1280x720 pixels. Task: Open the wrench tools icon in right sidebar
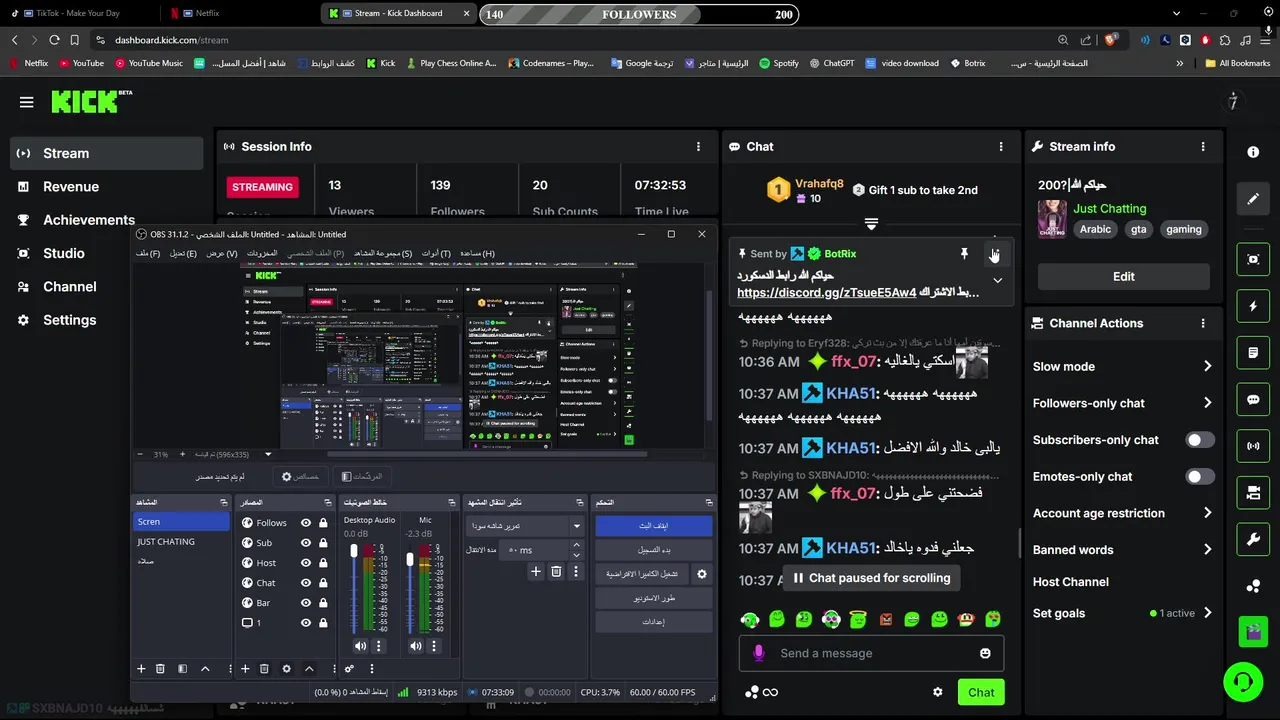coord(1253,539)
